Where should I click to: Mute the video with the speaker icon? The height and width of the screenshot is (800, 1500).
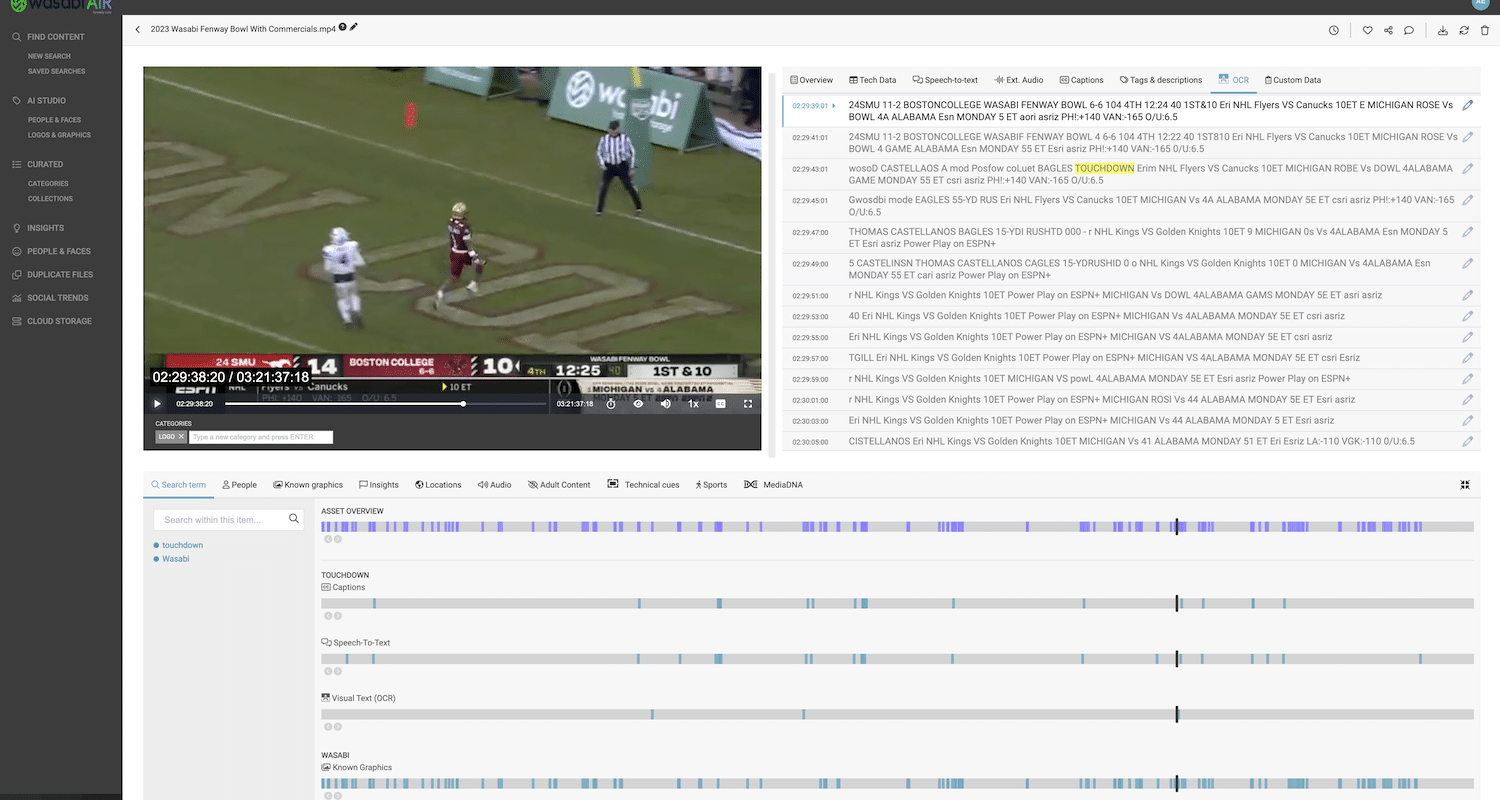[665, 404]
